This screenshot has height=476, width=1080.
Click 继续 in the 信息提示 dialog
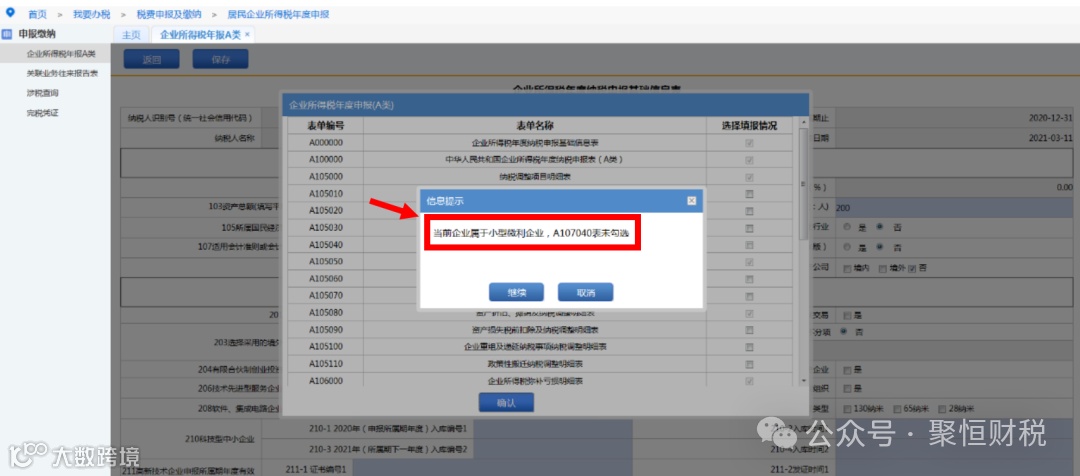(516, 292)
